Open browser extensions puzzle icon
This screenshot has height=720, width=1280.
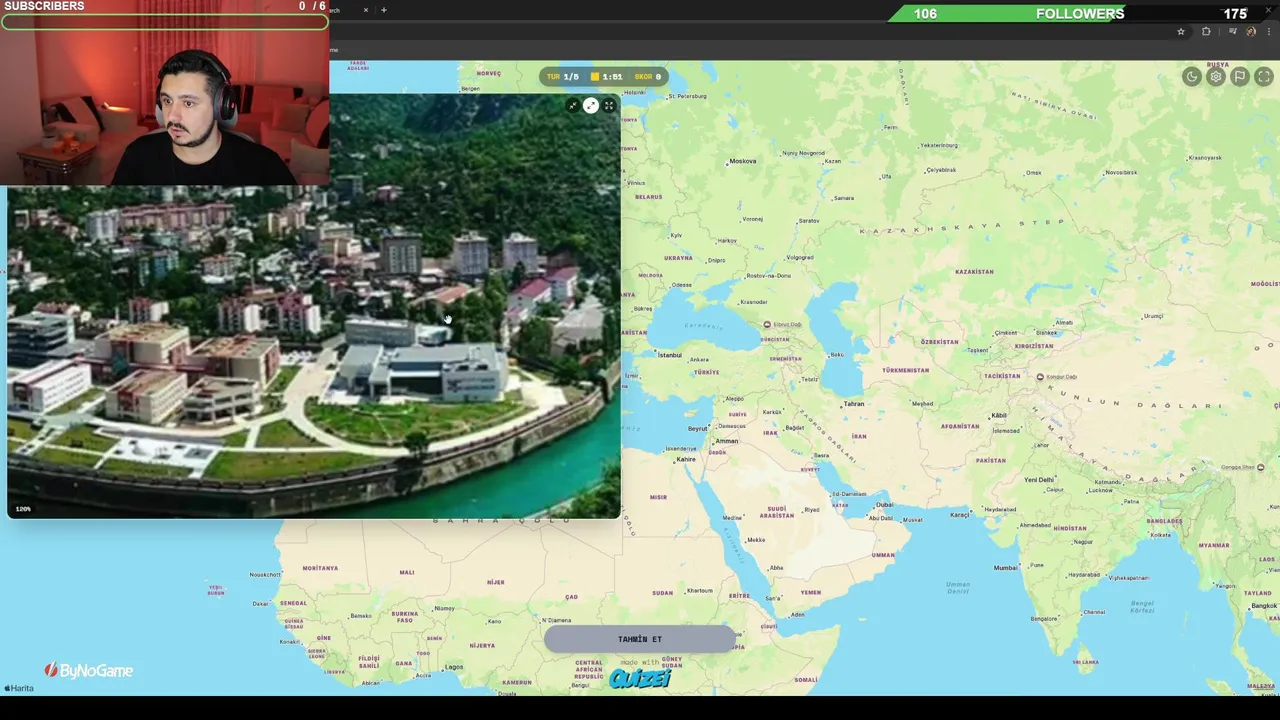point(1206,32)
